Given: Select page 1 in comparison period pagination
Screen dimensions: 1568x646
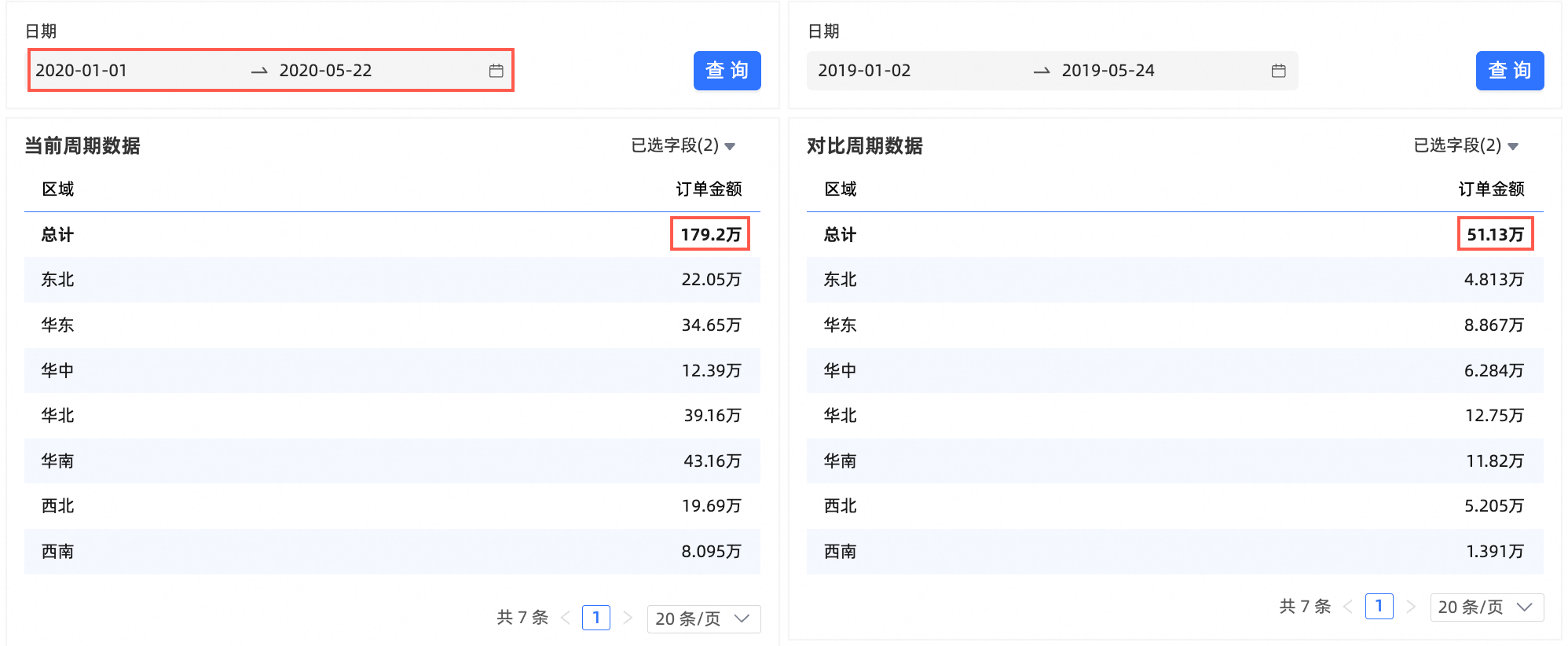Looking at the screenshot, I should coord(1379,607).
